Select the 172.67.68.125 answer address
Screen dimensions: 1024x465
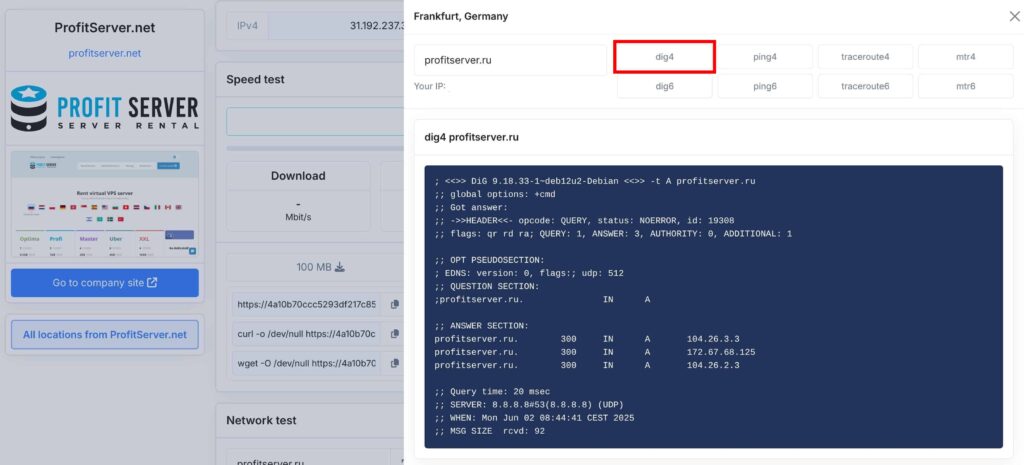(721, 352)
